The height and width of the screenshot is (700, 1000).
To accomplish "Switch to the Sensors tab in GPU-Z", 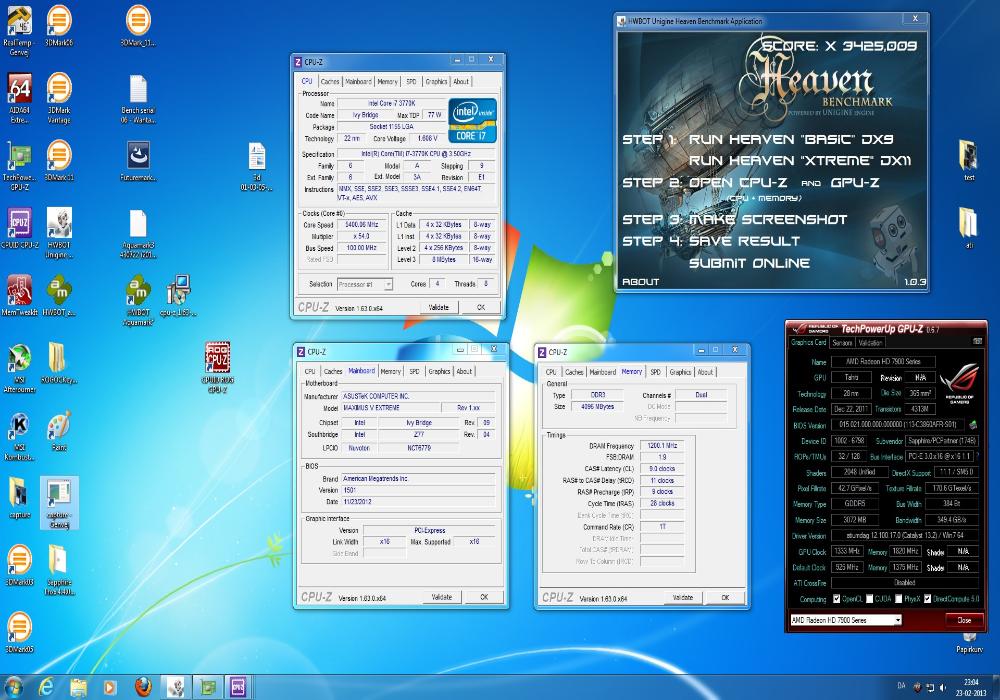I will click(x=842, y=342).
